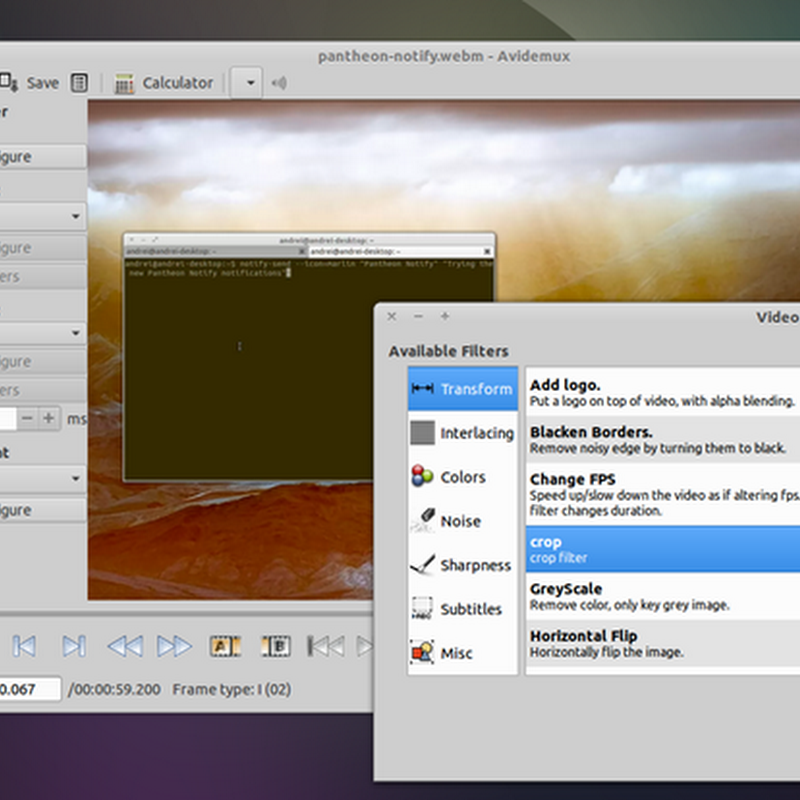Select the Interlacing filter category
Viewport: 800px width, 800px height.
(463, 433)
